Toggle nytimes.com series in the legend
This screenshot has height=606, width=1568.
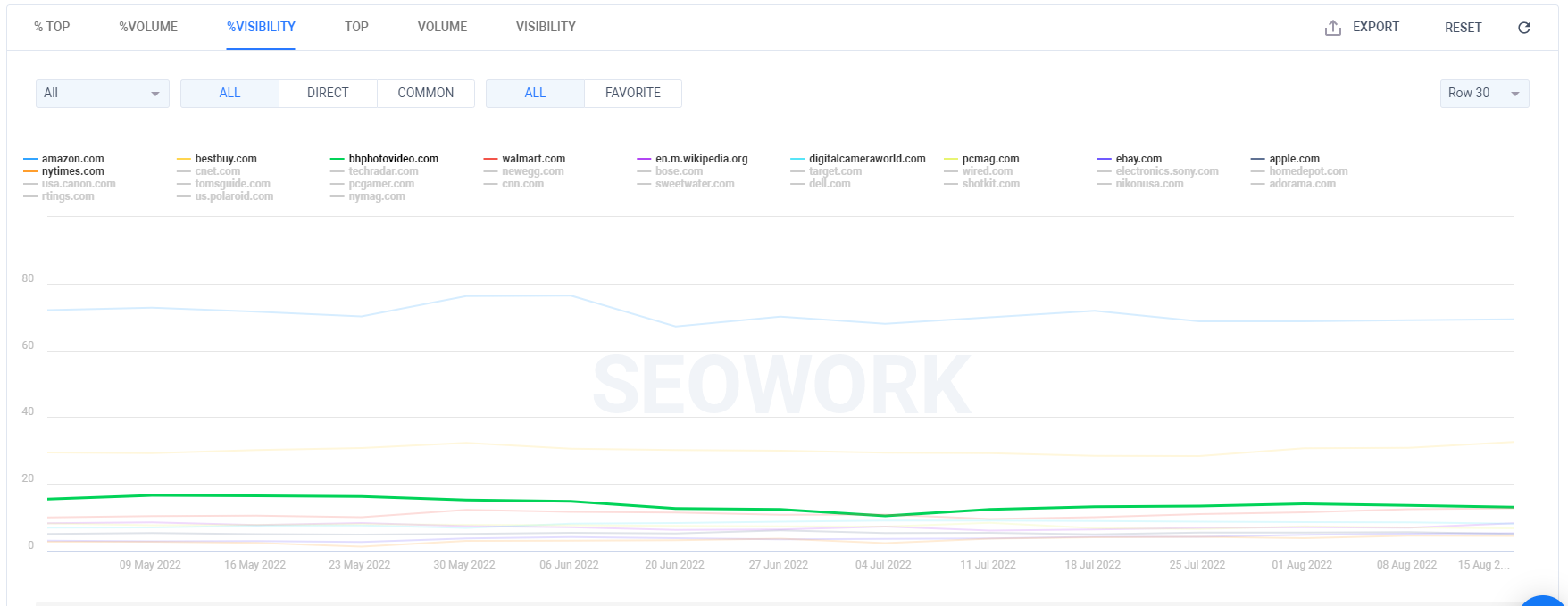63,171
